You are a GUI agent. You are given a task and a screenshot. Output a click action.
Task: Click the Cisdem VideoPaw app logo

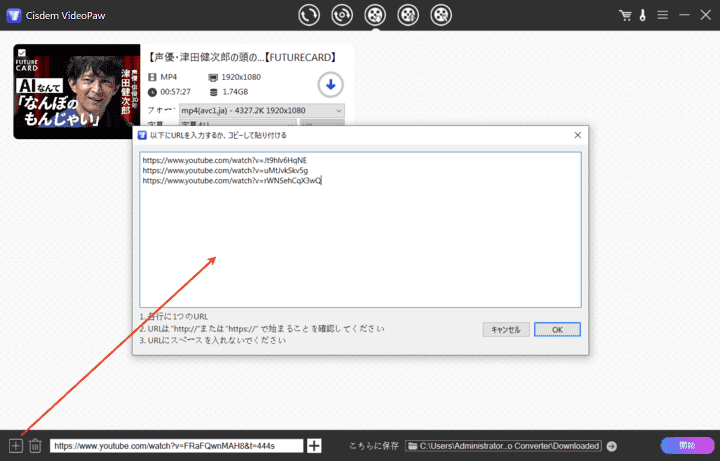[14, 16]
